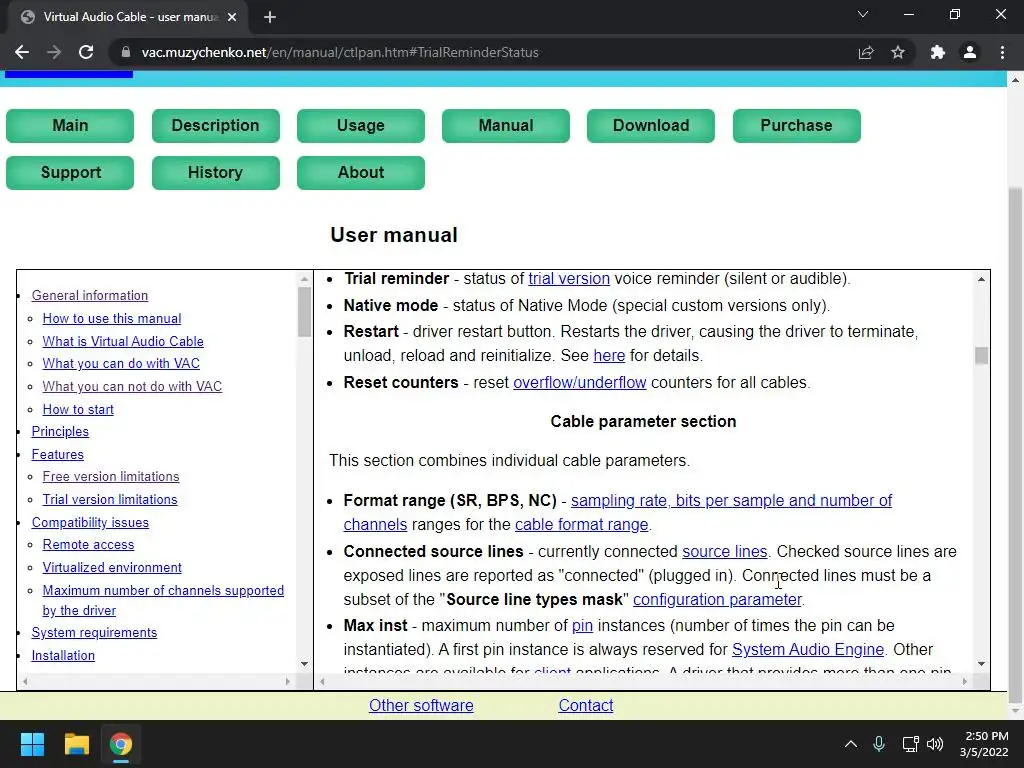Image resolution: width=1024 pixels, height=768 pixels.
Task: Open the Extensions puzzle icon
Action: [x=938, y=52]
